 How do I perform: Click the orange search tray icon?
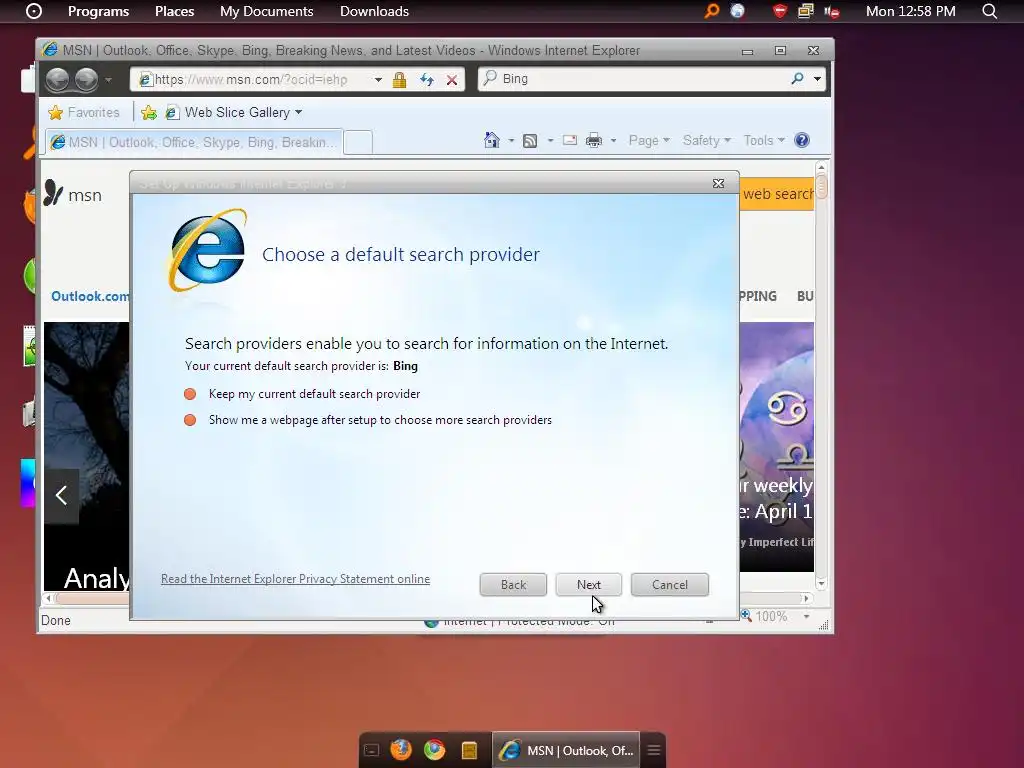point(711,11)
